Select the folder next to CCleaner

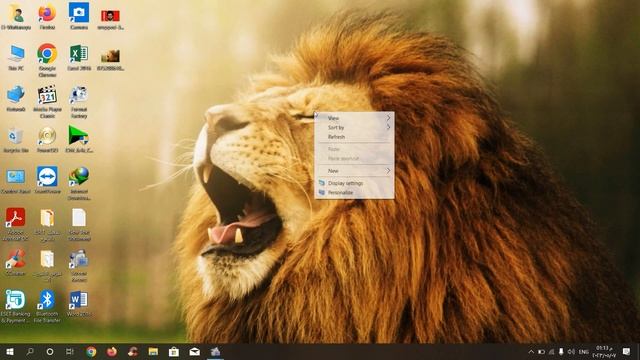coord(47,265)
